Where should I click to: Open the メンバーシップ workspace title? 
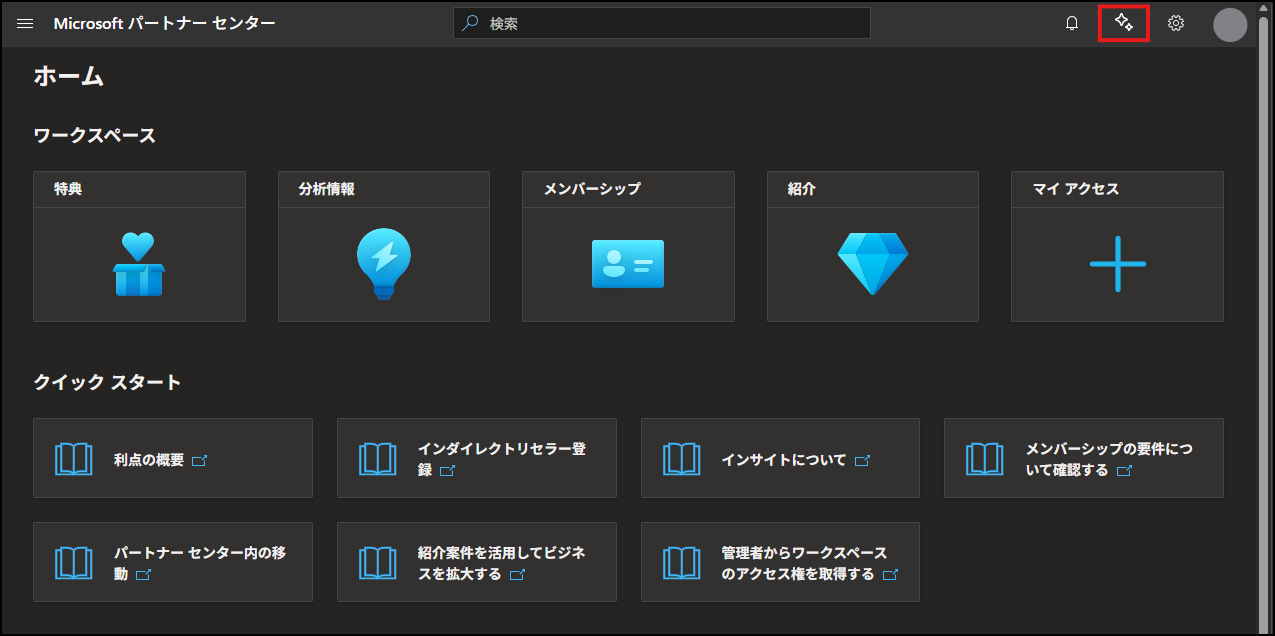[x=592, y=189]
